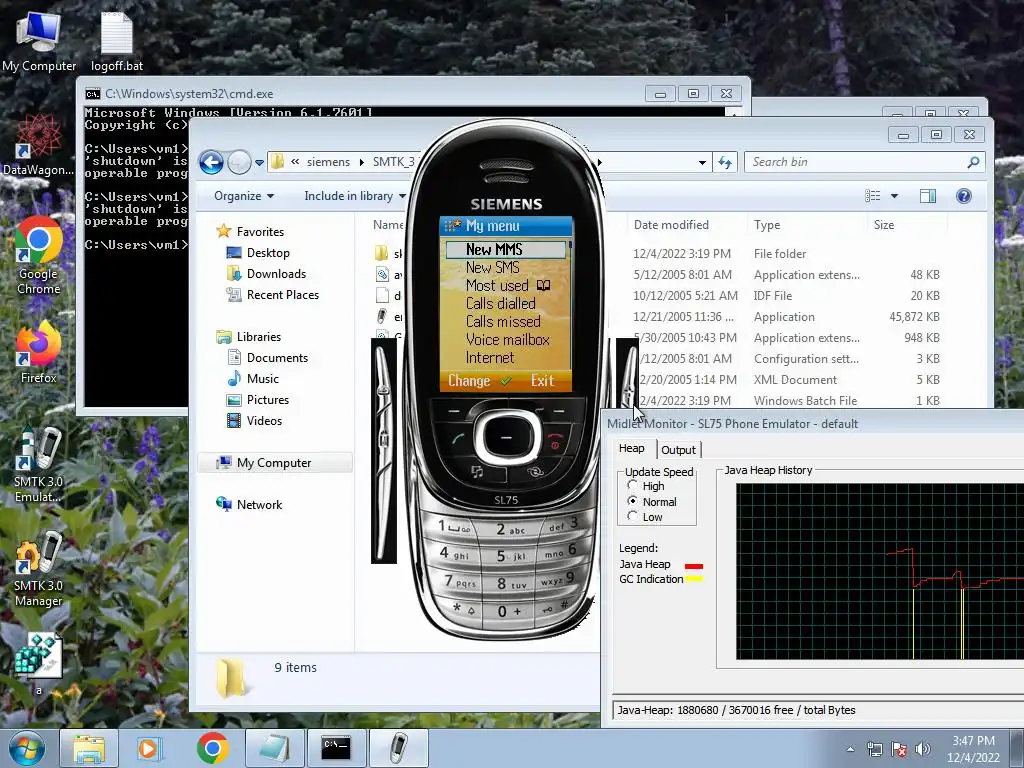Image resolution: width=1024 pixels, height=768 pixels.
Task: Click the left soft key on the phone
Action: [455, 411]
